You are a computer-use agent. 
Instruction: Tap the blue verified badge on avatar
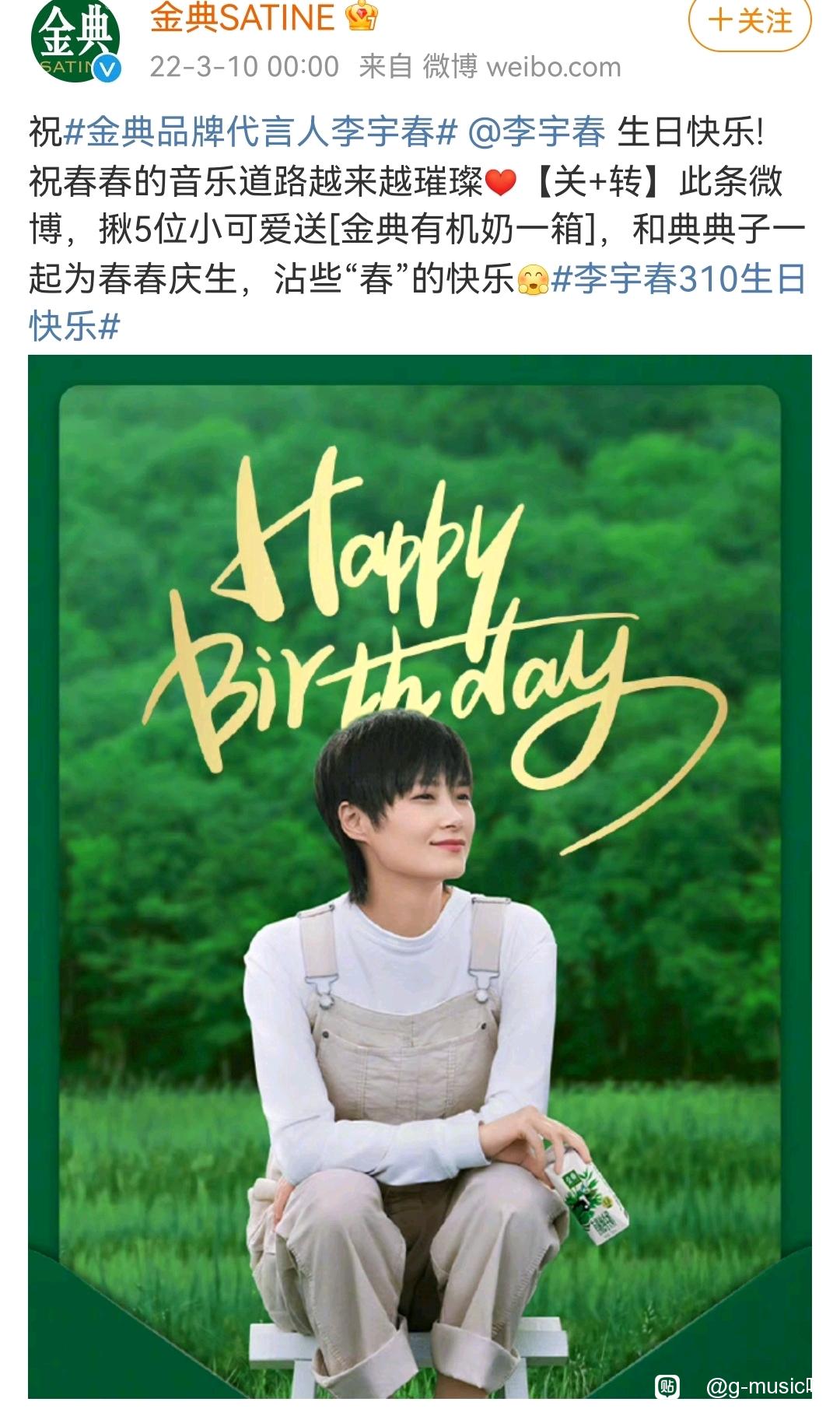(x=107, y=69)
